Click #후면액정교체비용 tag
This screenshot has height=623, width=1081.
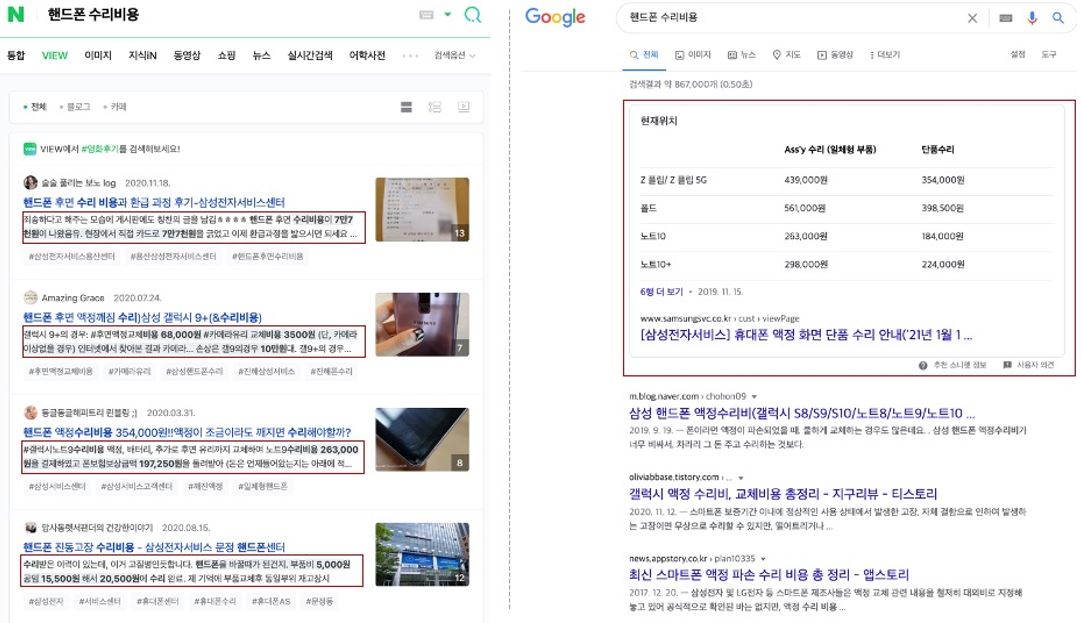pos(61,371)
